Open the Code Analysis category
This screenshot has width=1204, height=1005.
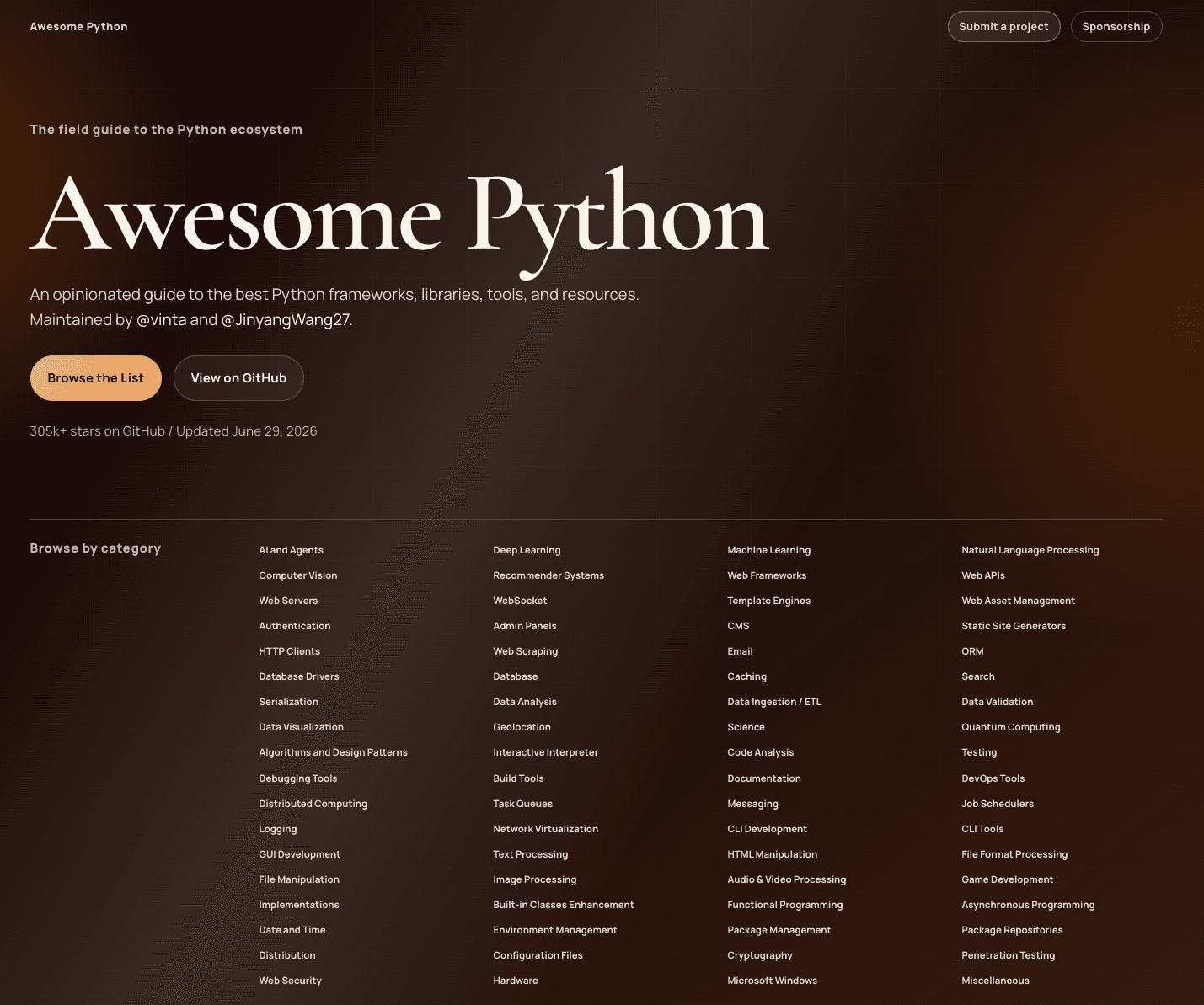(x=760, y=752)
